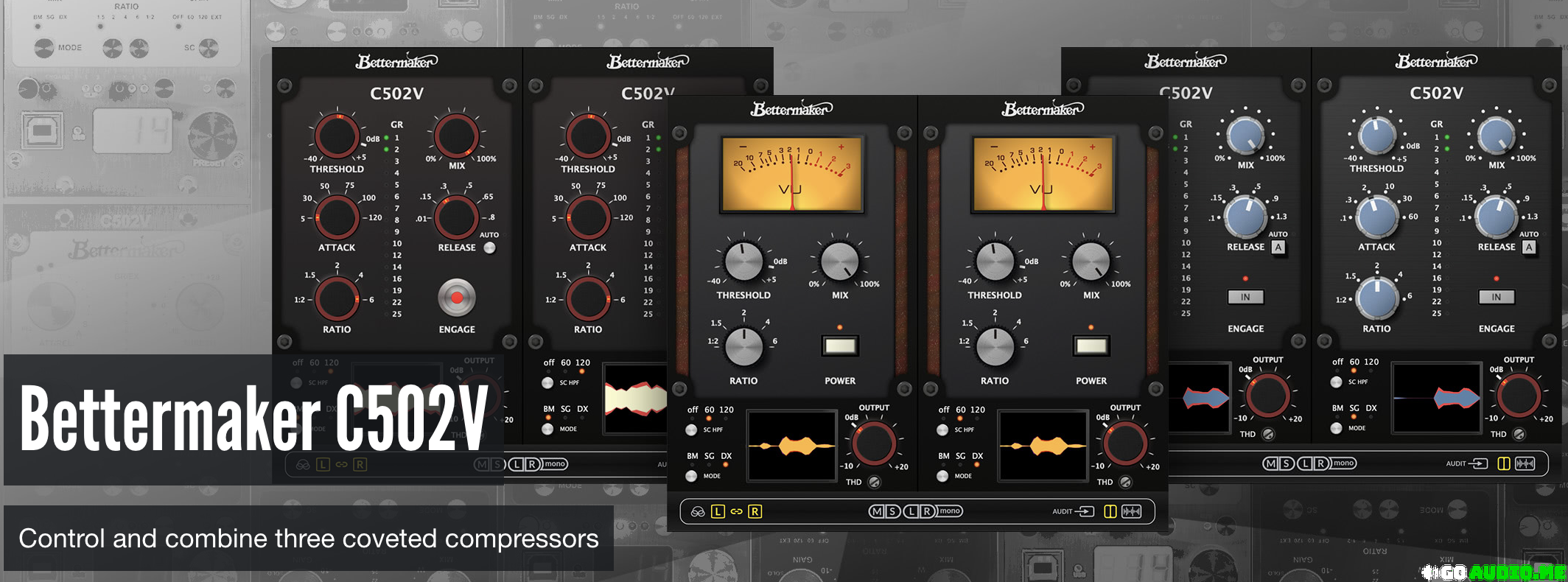Select yellow R channel icon in VU-meter plugin toolbar
Viewport: 1568px width, 582px height.
755,511
